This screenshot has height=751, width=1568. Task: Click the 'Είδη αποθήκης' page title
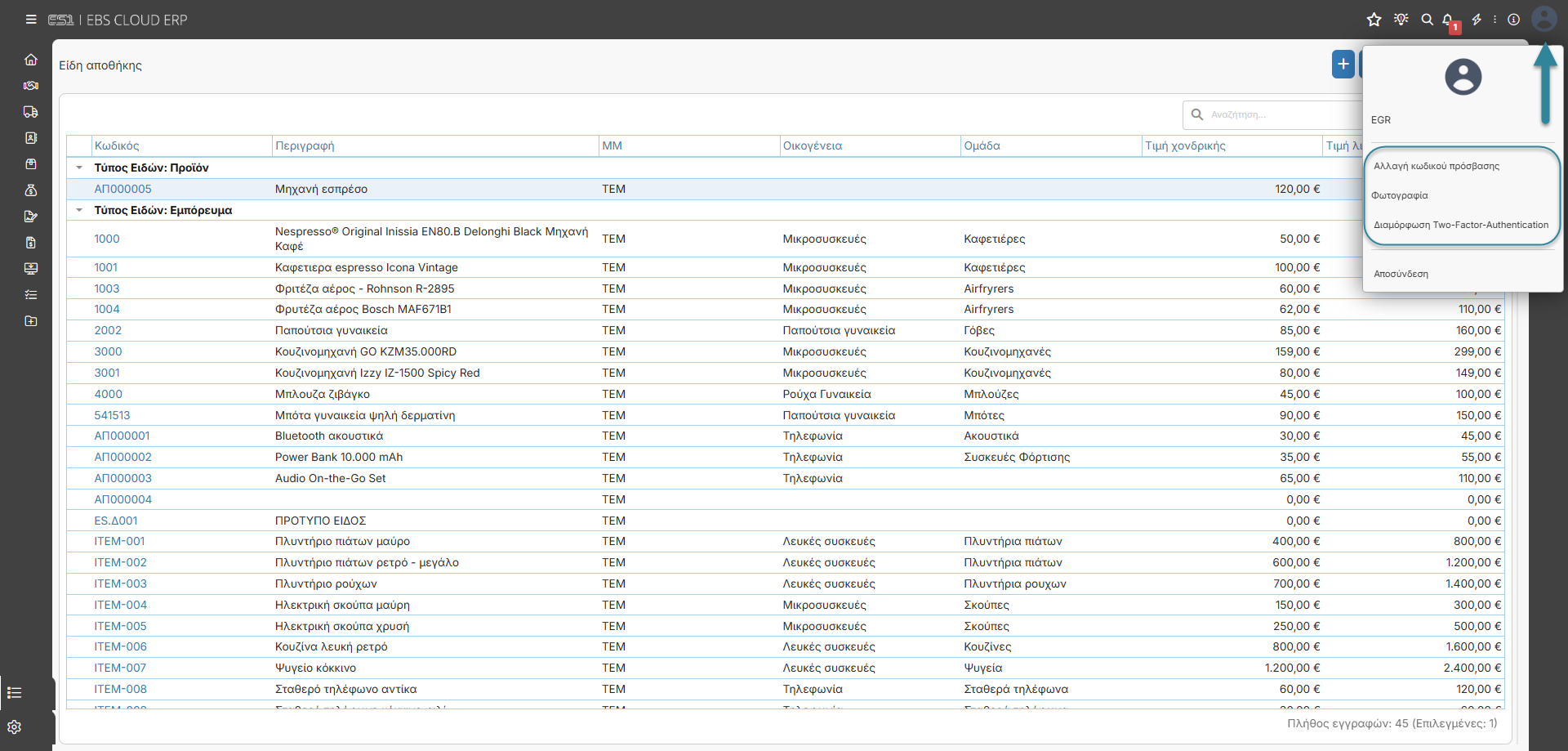100,65
